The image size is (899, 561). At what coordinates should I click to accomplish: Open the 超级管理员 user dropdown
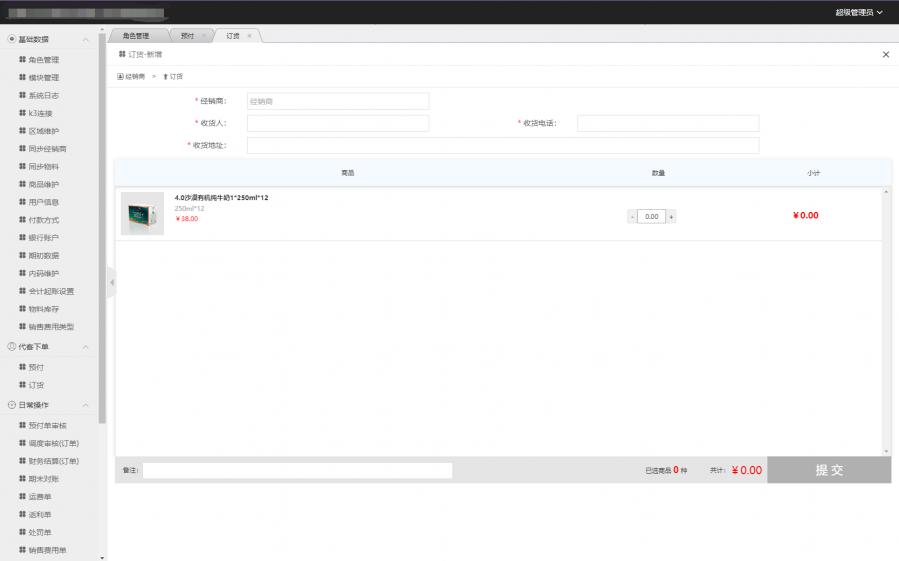(858, 12)
